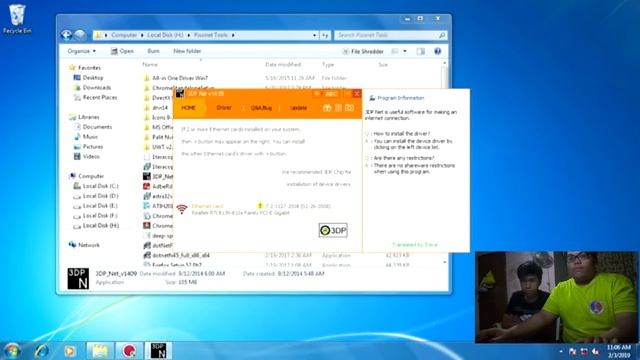Open the HOME tab in 3DP Net
Viewport: 640px width, 360px height.
[x=189, y=108]
